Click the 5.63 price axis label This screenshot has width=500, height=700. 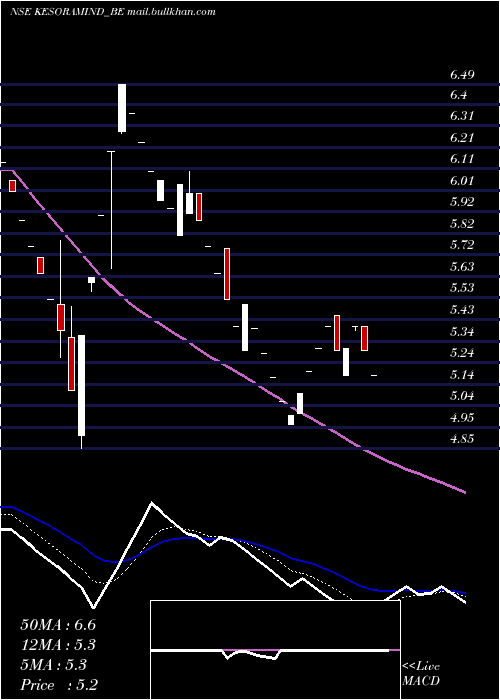462,267
